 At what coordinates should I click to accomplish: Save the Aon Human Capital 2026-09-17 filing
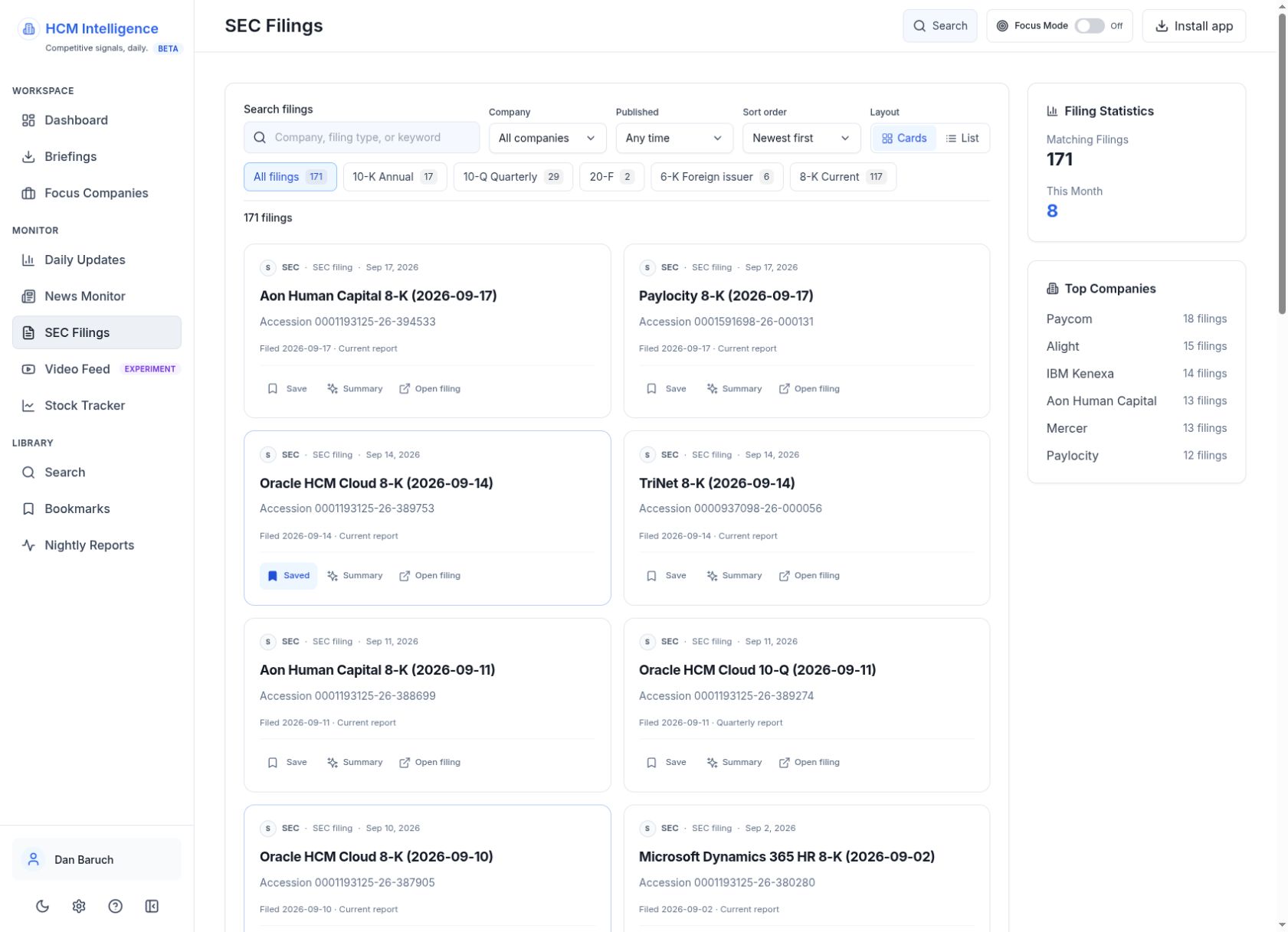point(287,389)
